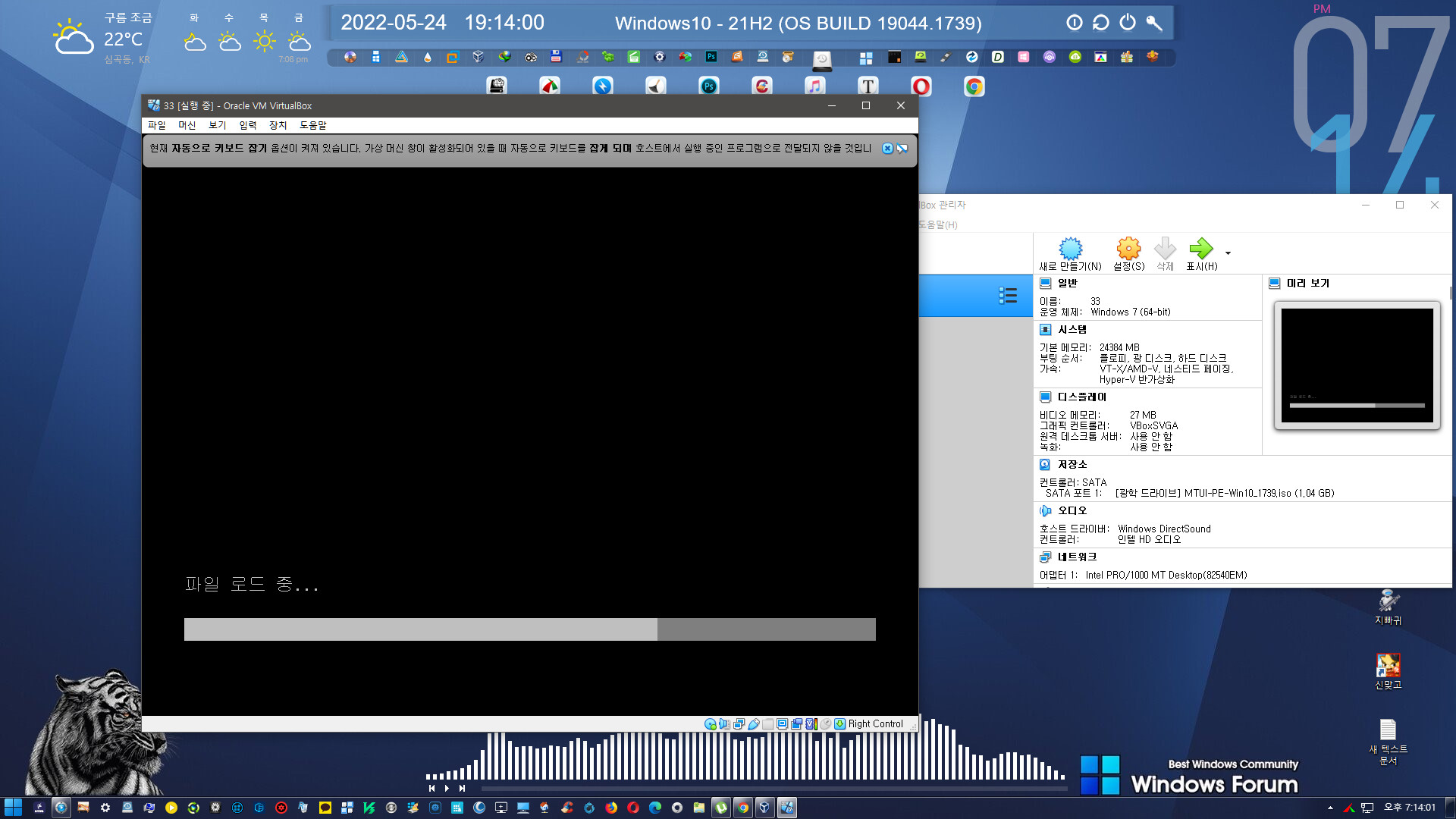The width and height of the screenshot is (1456, 819).
Task: Open the dropdown arrow next to 표시(H)
Action: pyautogui.click(x=1228, y=253)
